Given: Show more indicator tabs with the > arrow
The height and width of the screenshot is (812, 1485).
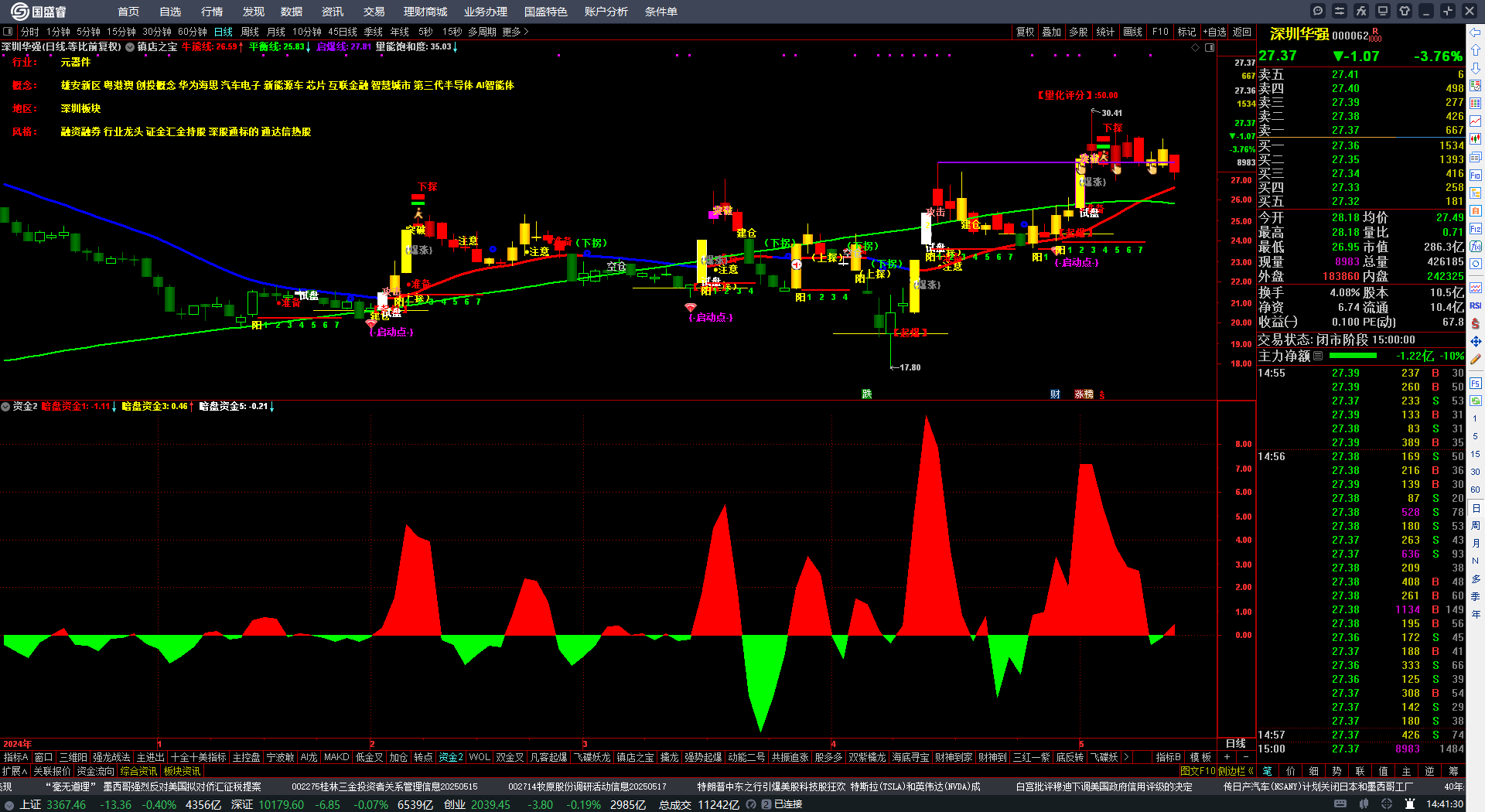Looking at the screenshot, I should [x=1126, y=757].
